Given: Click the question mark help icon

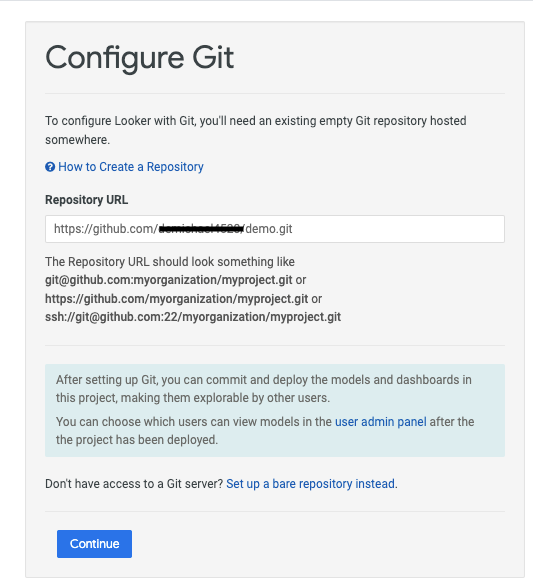Looking at the screenshot, I should click(50, 167).
